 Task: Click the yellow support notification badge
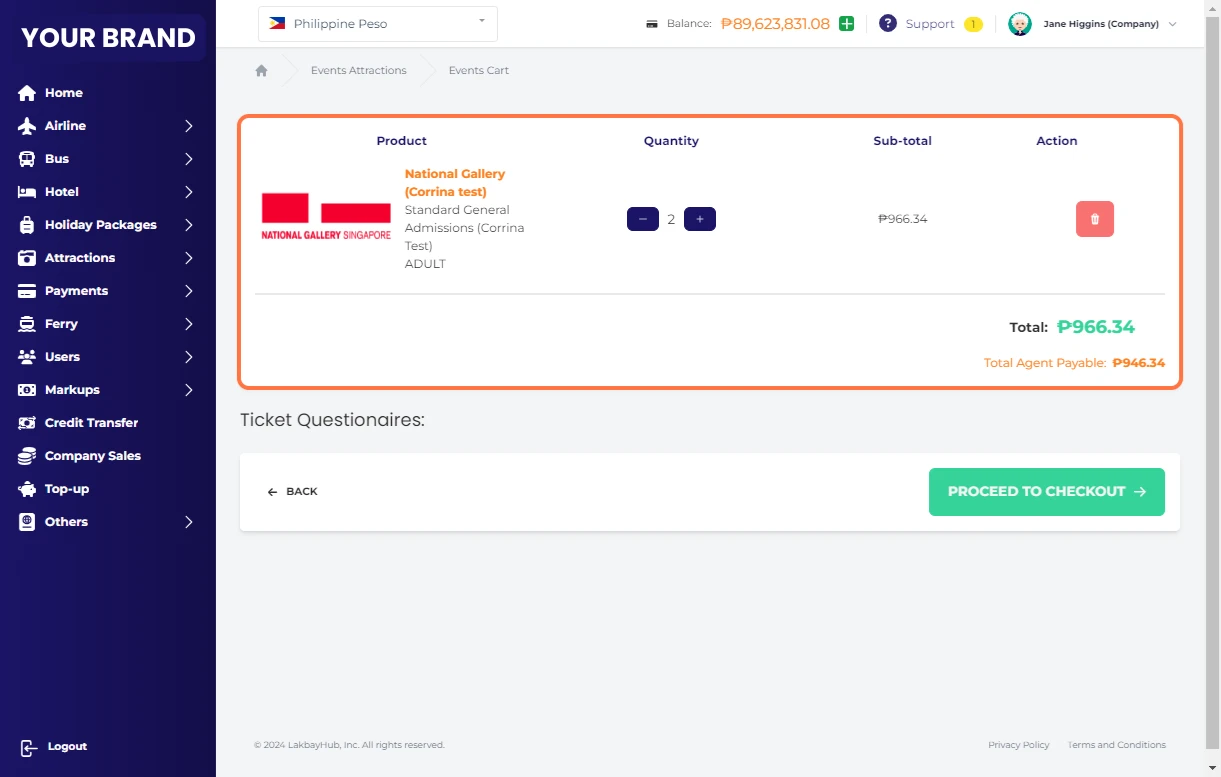(972, 24)
